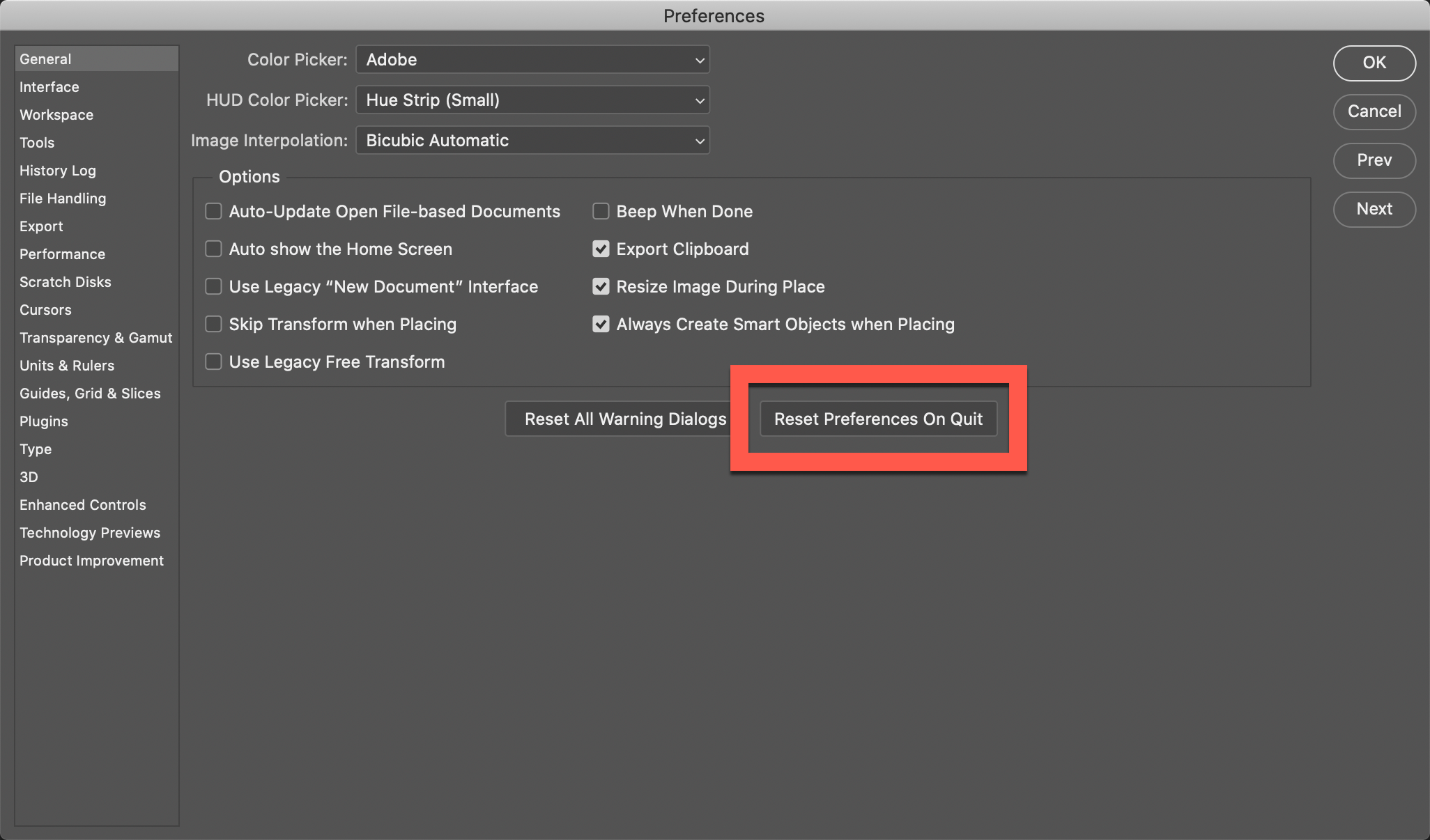Disable Export Clipboard
Screen dimensions: 1430x840
[x=601, y=249]
